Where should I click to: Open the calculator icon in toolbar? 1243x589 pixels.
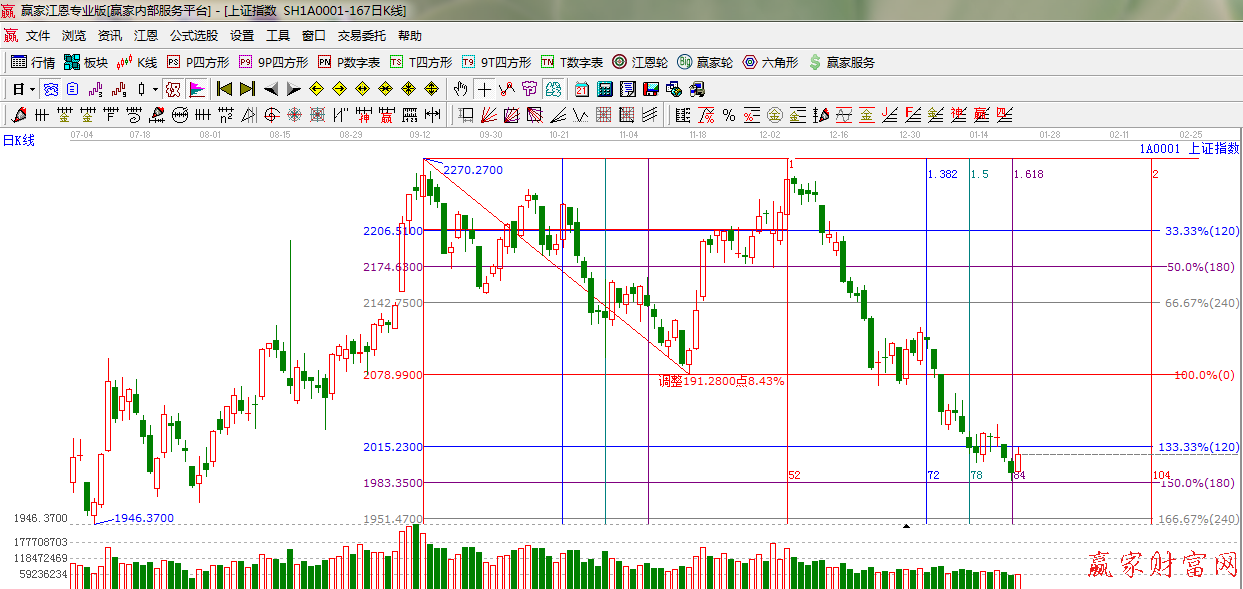tap(605, 89)
